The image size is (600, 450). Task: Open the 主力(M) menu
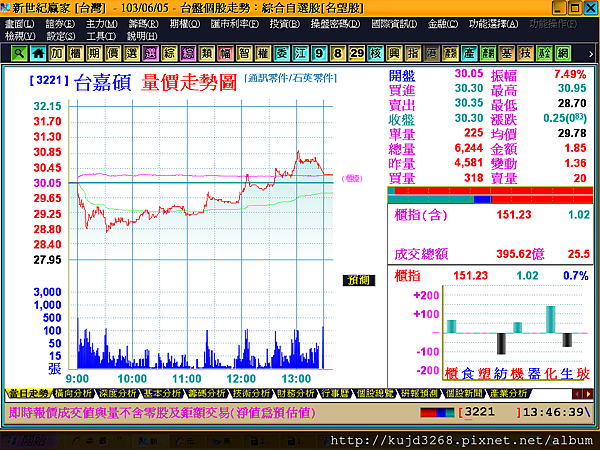[101, 24]
